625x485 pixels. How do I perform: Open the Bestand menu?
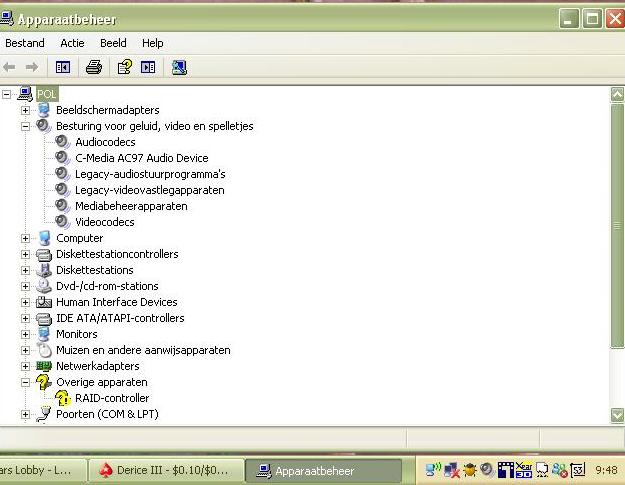pyautogui.click(x=25, y=43)
